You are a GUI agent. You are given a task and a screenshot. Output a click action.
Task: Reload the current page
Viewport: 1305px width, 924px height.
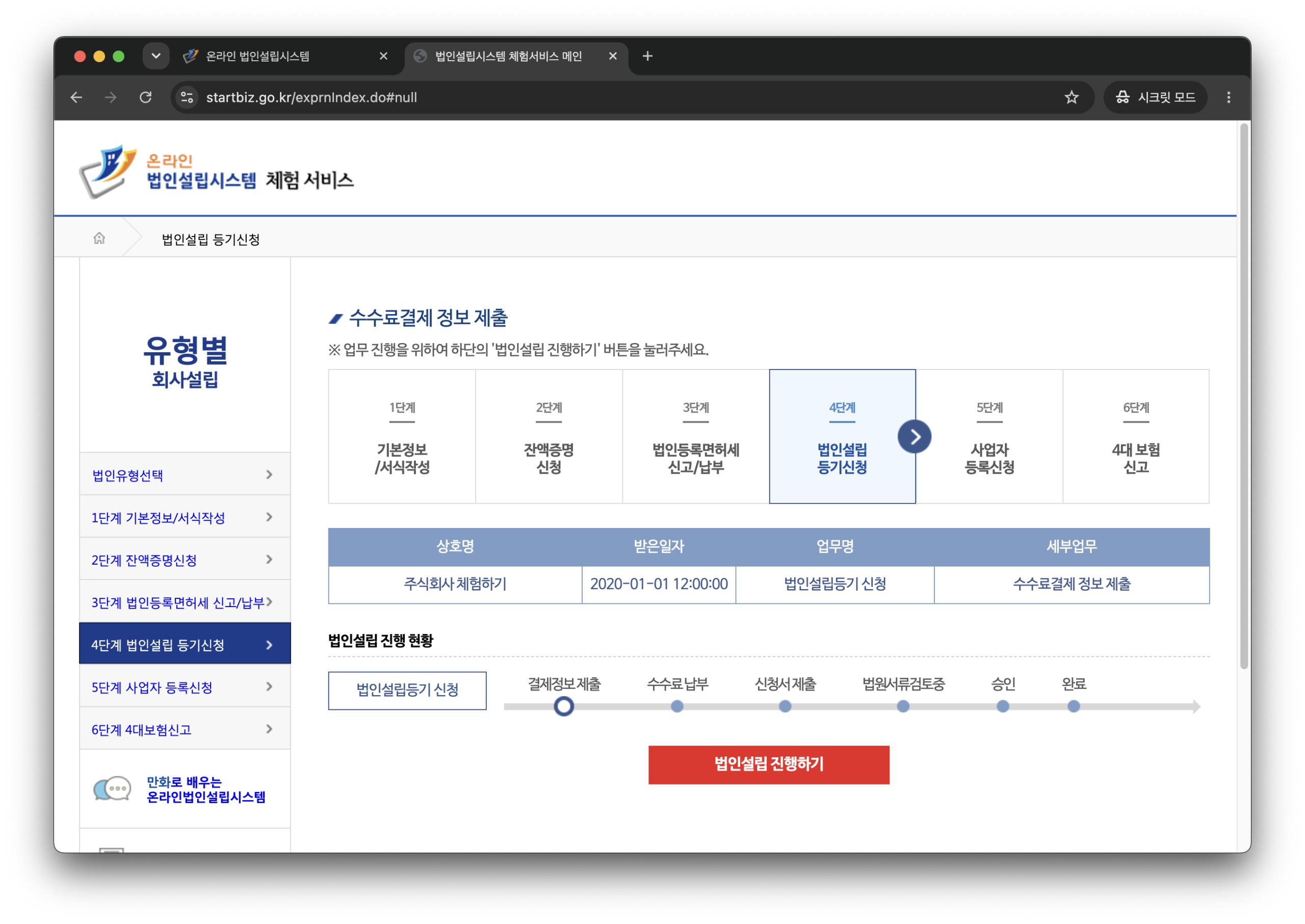(x=146, y=97)
